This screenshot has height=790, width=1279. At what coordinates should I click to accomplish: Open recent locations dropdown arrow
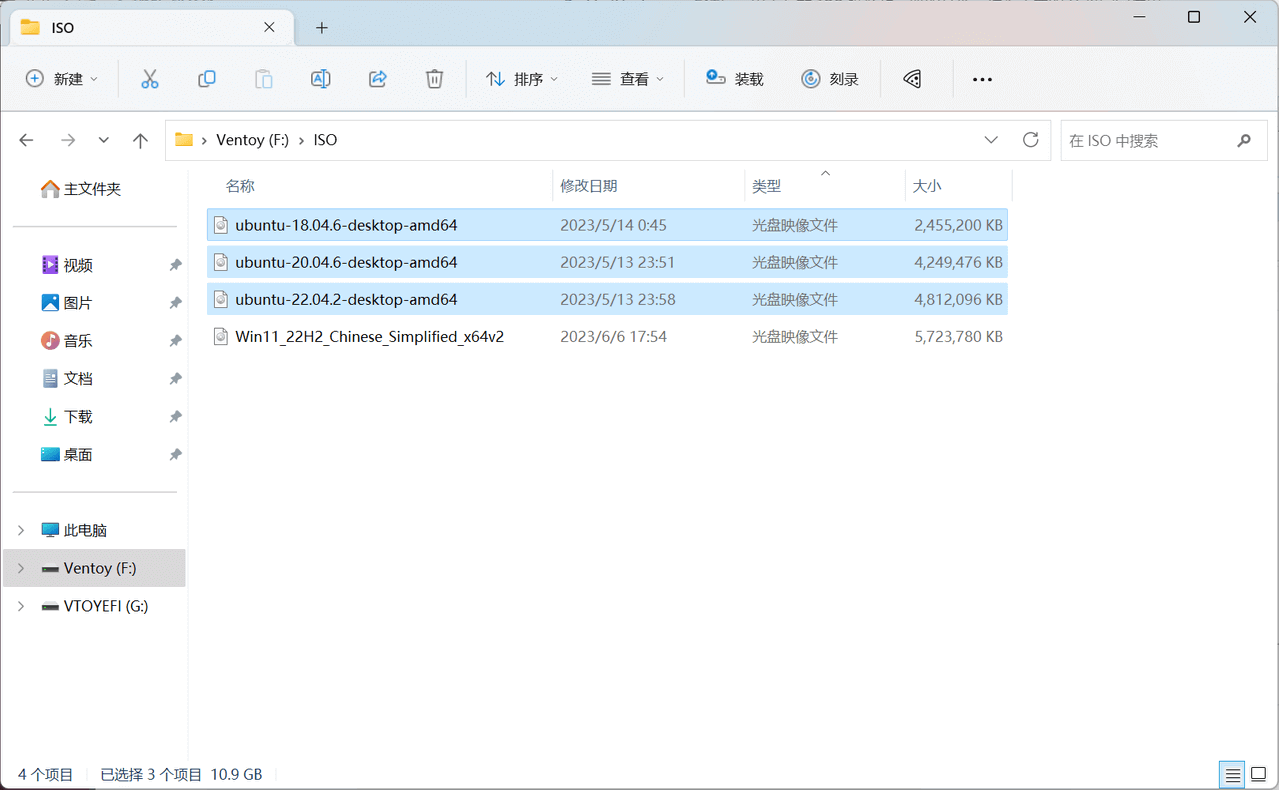point(104,140)
